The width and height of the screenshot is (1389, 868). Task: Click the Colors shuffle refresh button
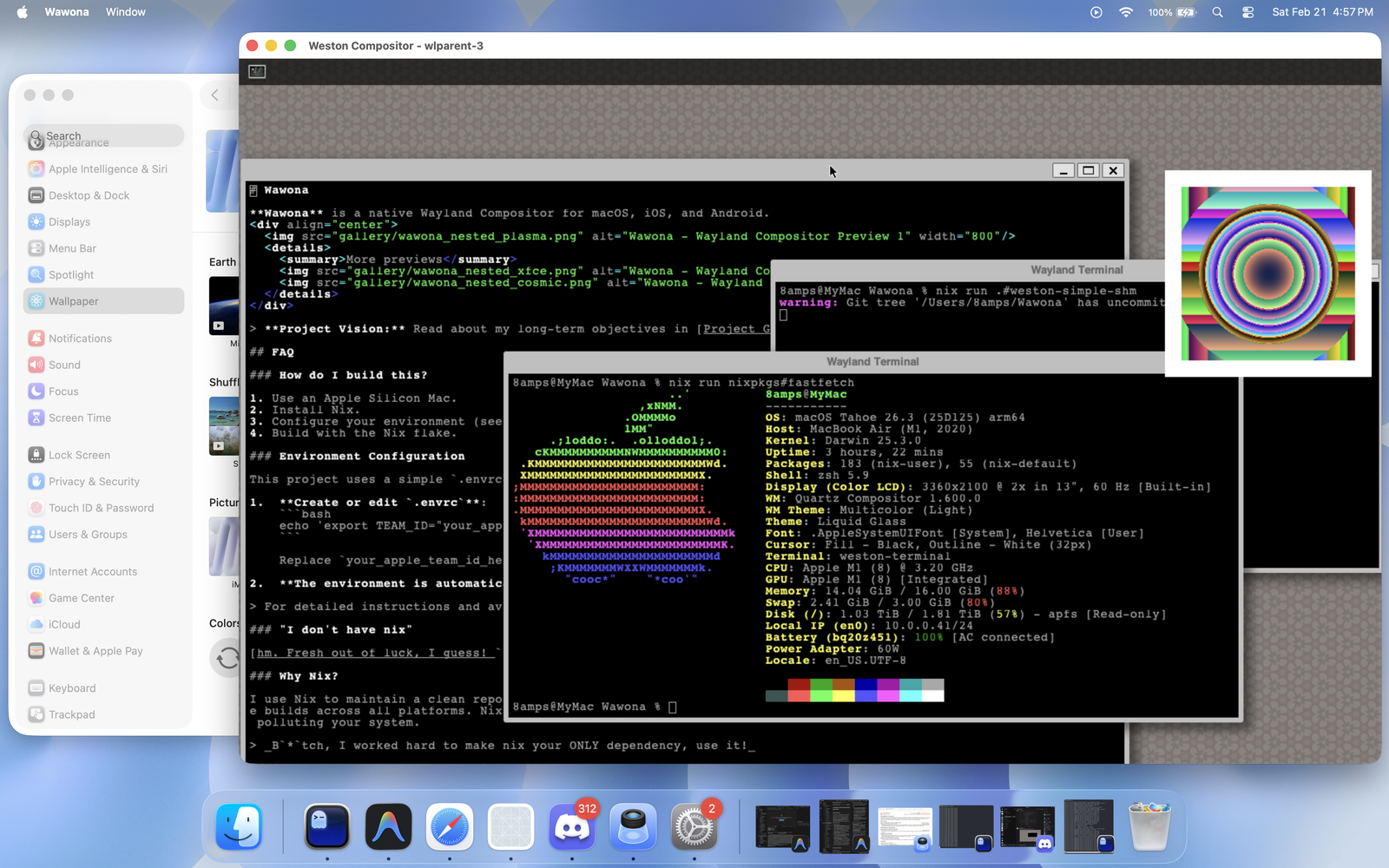point(227,658)
